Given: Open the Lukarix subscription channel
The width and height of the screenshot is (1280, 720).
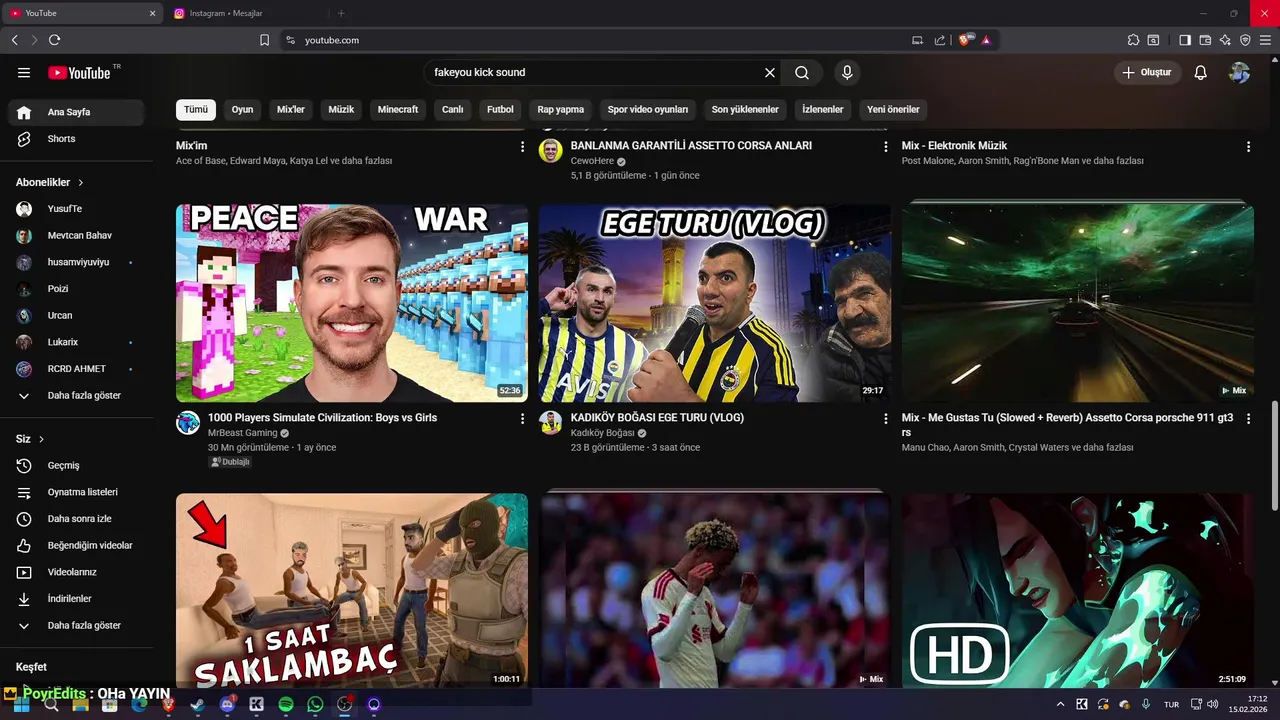Looking at the screenshot, I should point(77,342).
